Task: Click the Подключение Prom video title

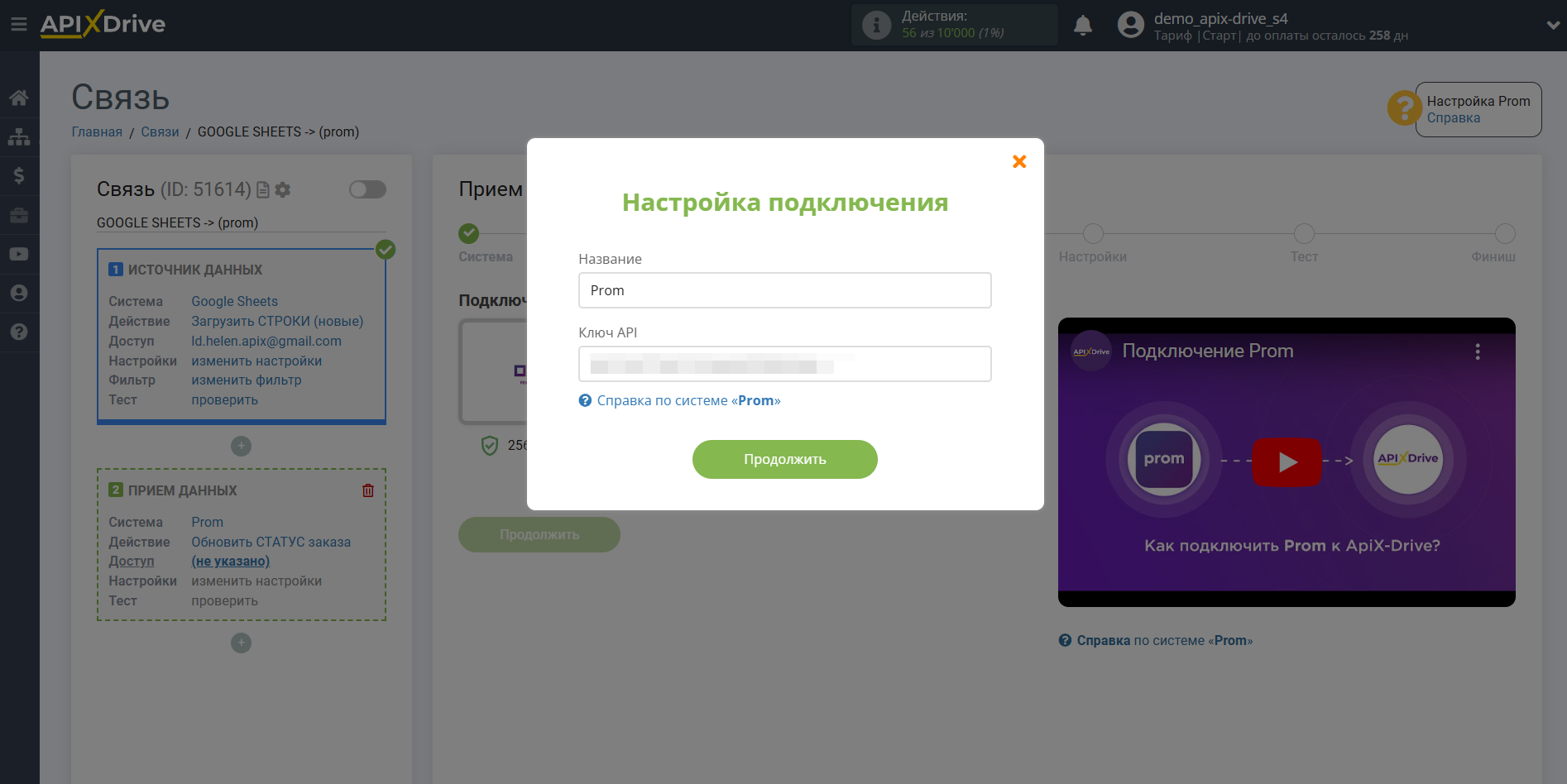Action: [x=1207, y=351]
